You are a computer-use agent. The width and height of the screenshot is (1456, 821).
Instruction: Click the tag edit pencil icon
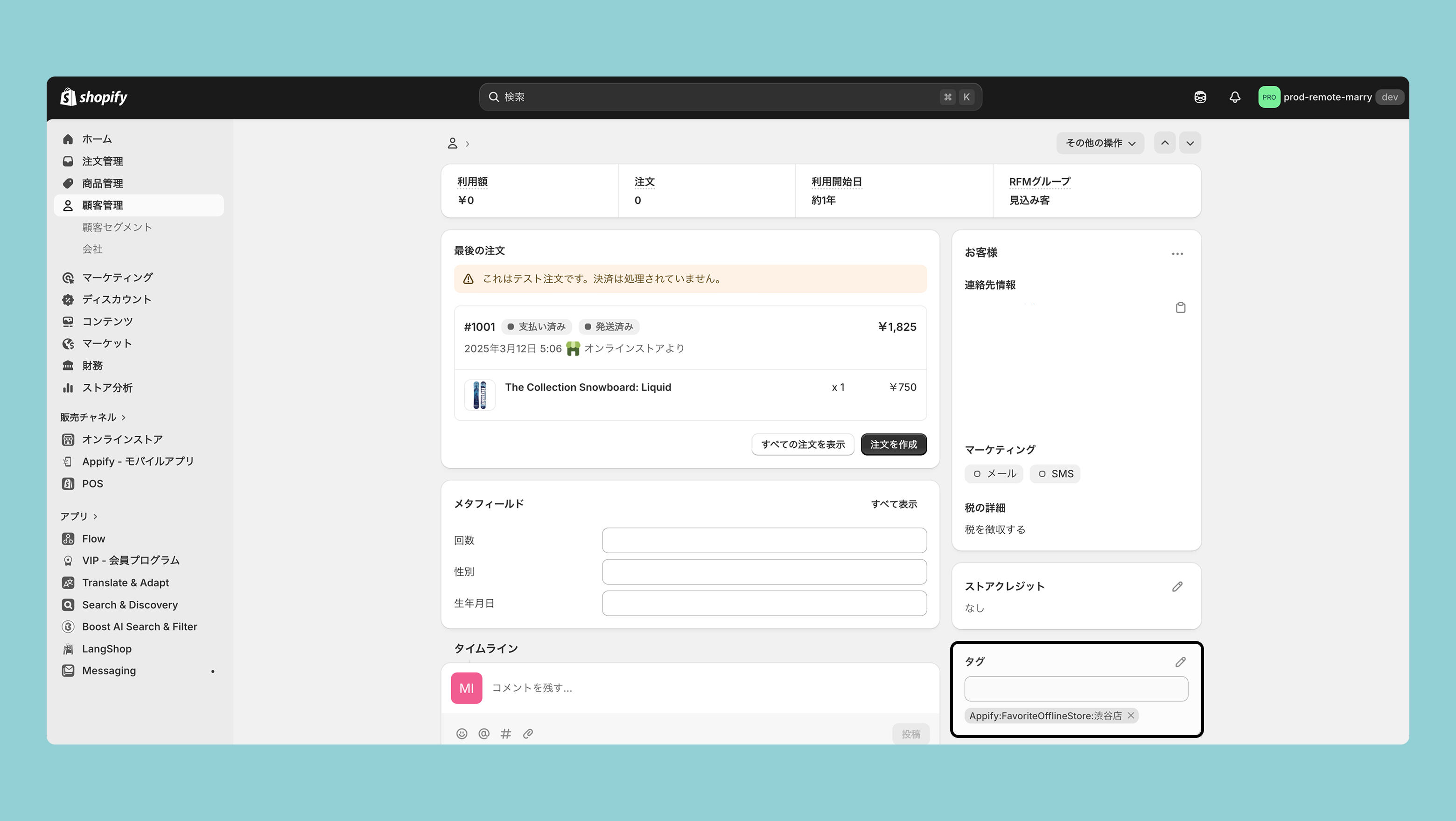[x=1180, y=661]
